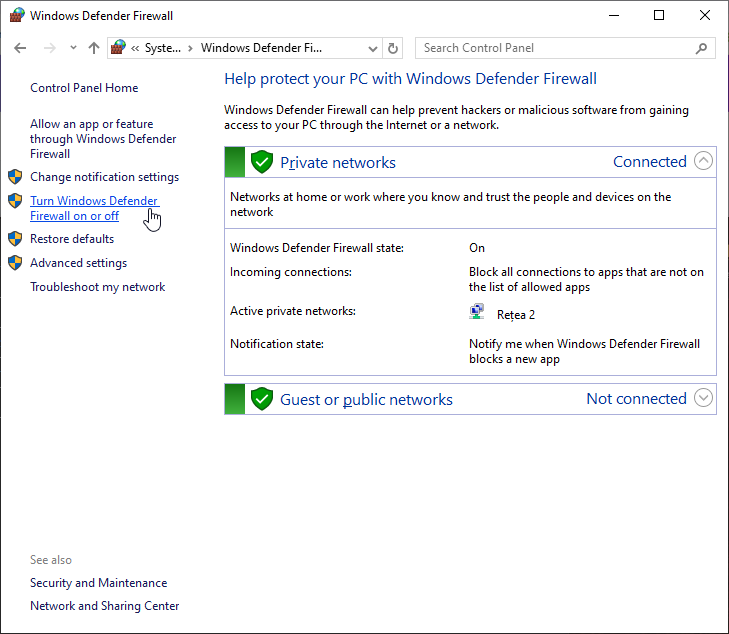Click the title bar Windows Defender Firewall icon
Image resolution: width=729 pixels, height=634 pixels.
pos(17,15)
